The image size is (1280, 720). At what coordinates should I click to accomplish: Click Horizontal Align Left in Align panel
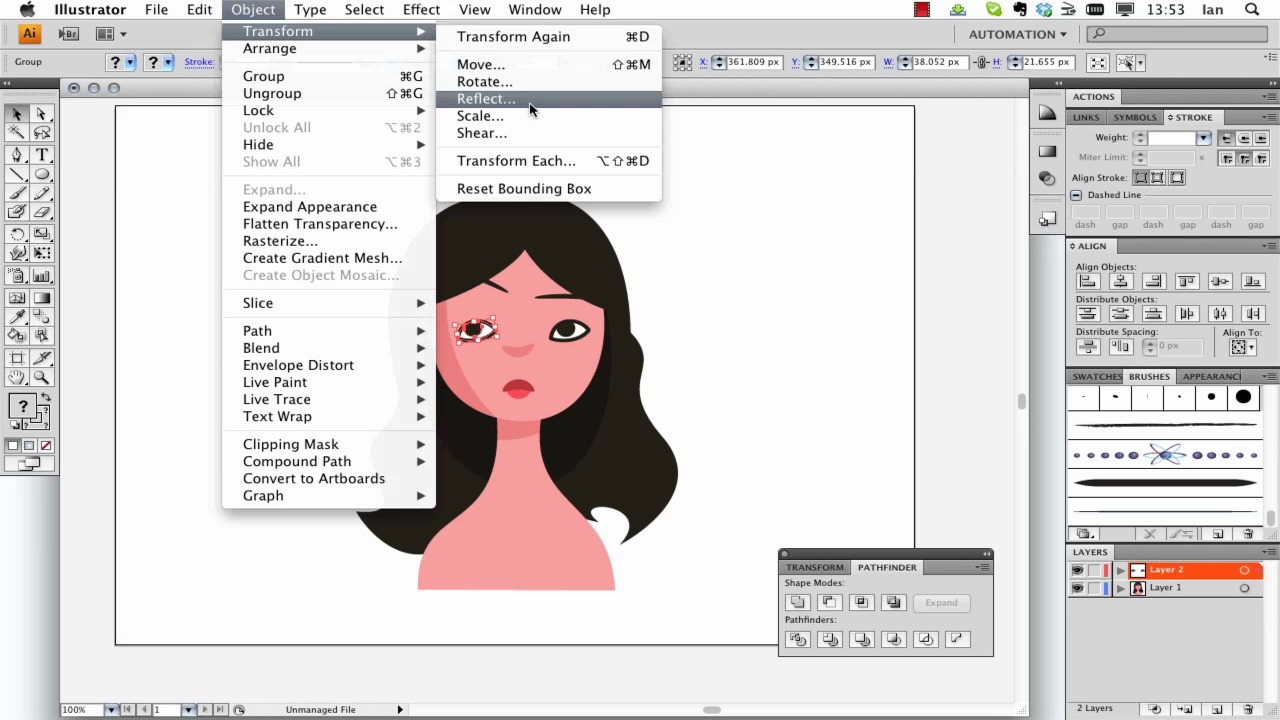[1087, 282]
